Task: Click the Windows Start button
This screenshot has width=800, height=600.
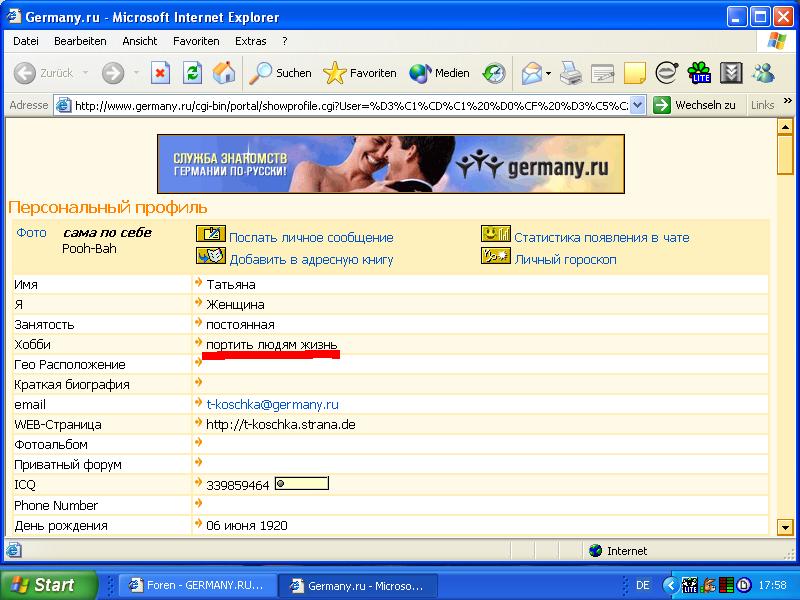Action: click(49, 585)
